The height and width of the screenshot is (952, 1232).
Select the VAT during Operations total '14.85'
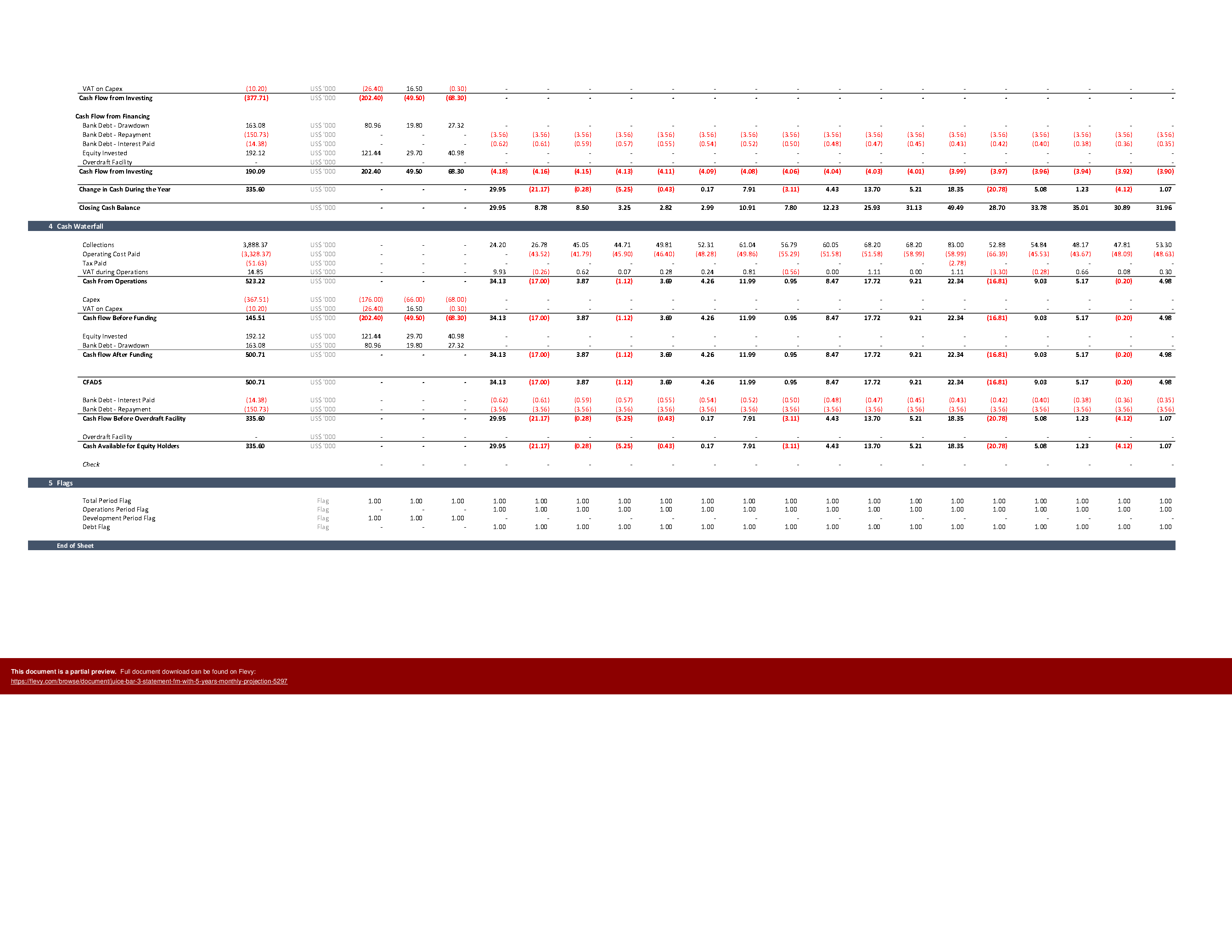tap(255, 272)
